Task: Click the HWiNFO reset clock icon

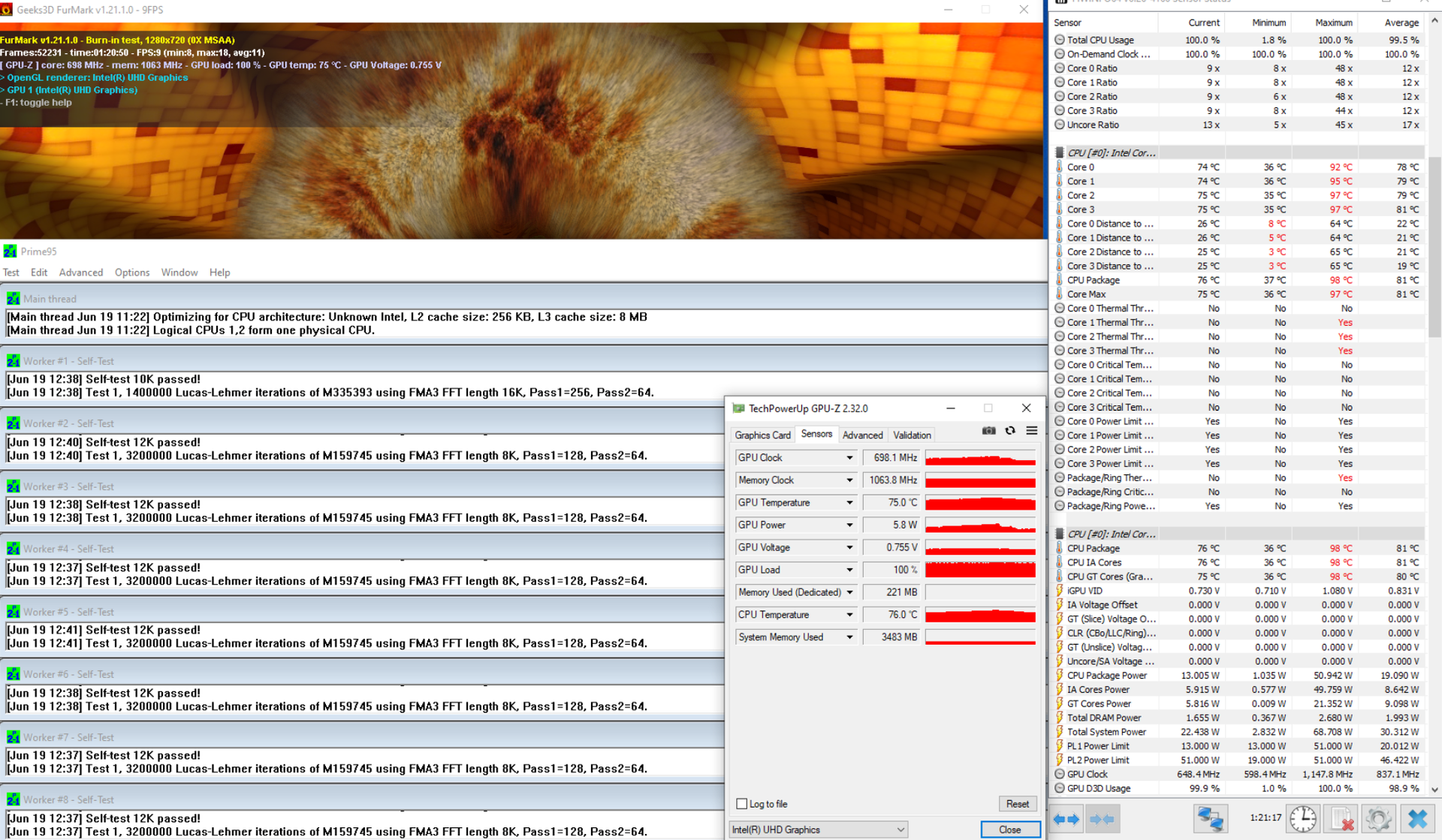Action: [x=1303, y=819]
